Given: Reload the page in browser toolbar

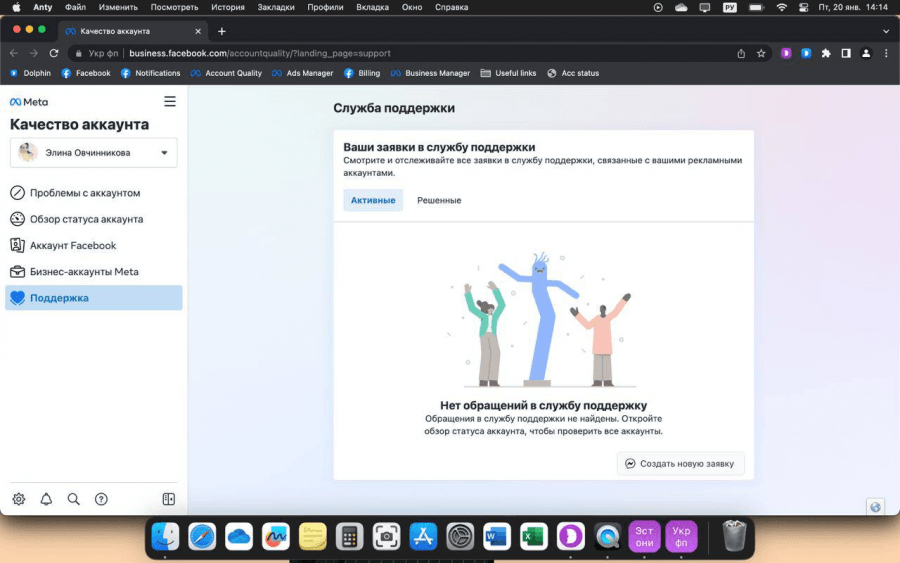Looking at the screenshot, I should tap(53, 53).
